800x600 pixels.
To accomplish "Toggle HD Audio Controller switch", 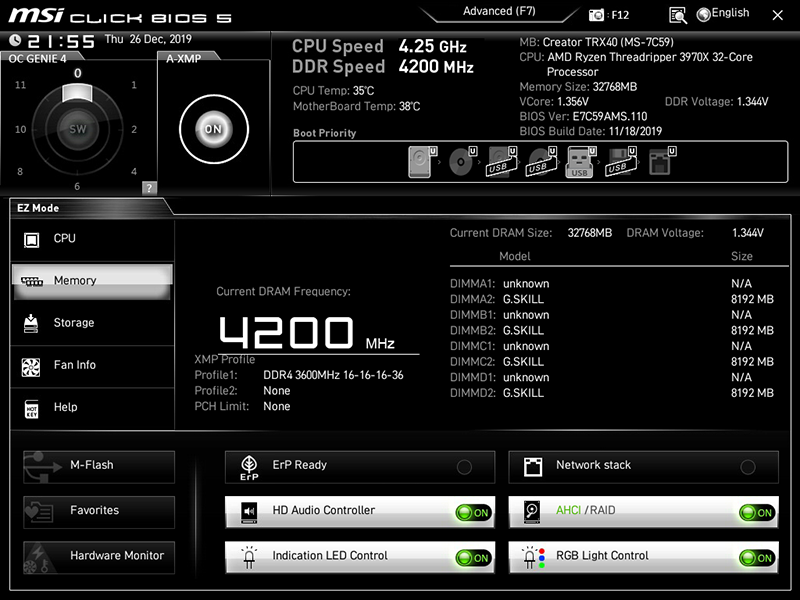I will 474,513.
